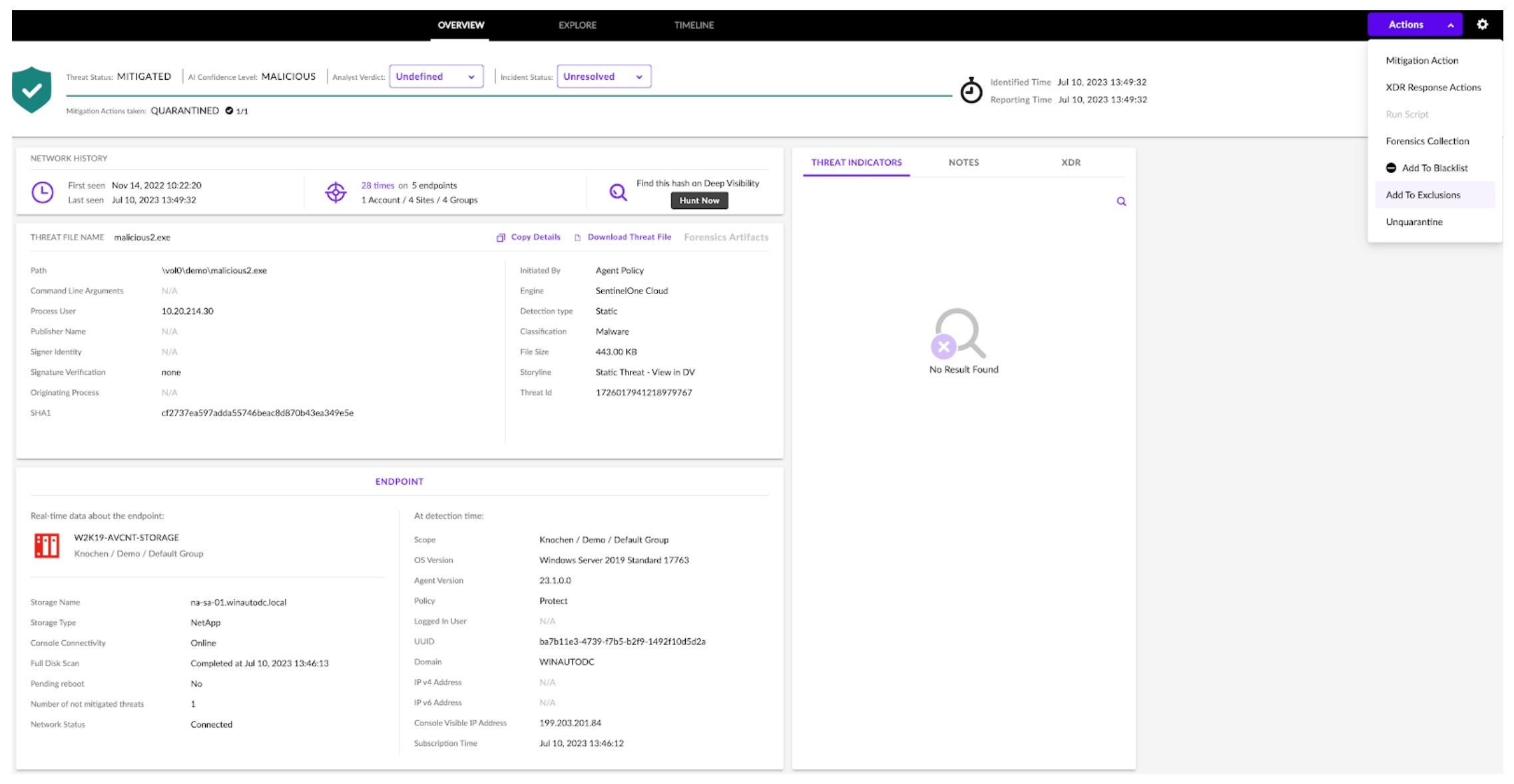Screen dimensions: 1514x784
Task: Click the settings gear icon
Action: pyautogui.click(x=1482, y=25)
